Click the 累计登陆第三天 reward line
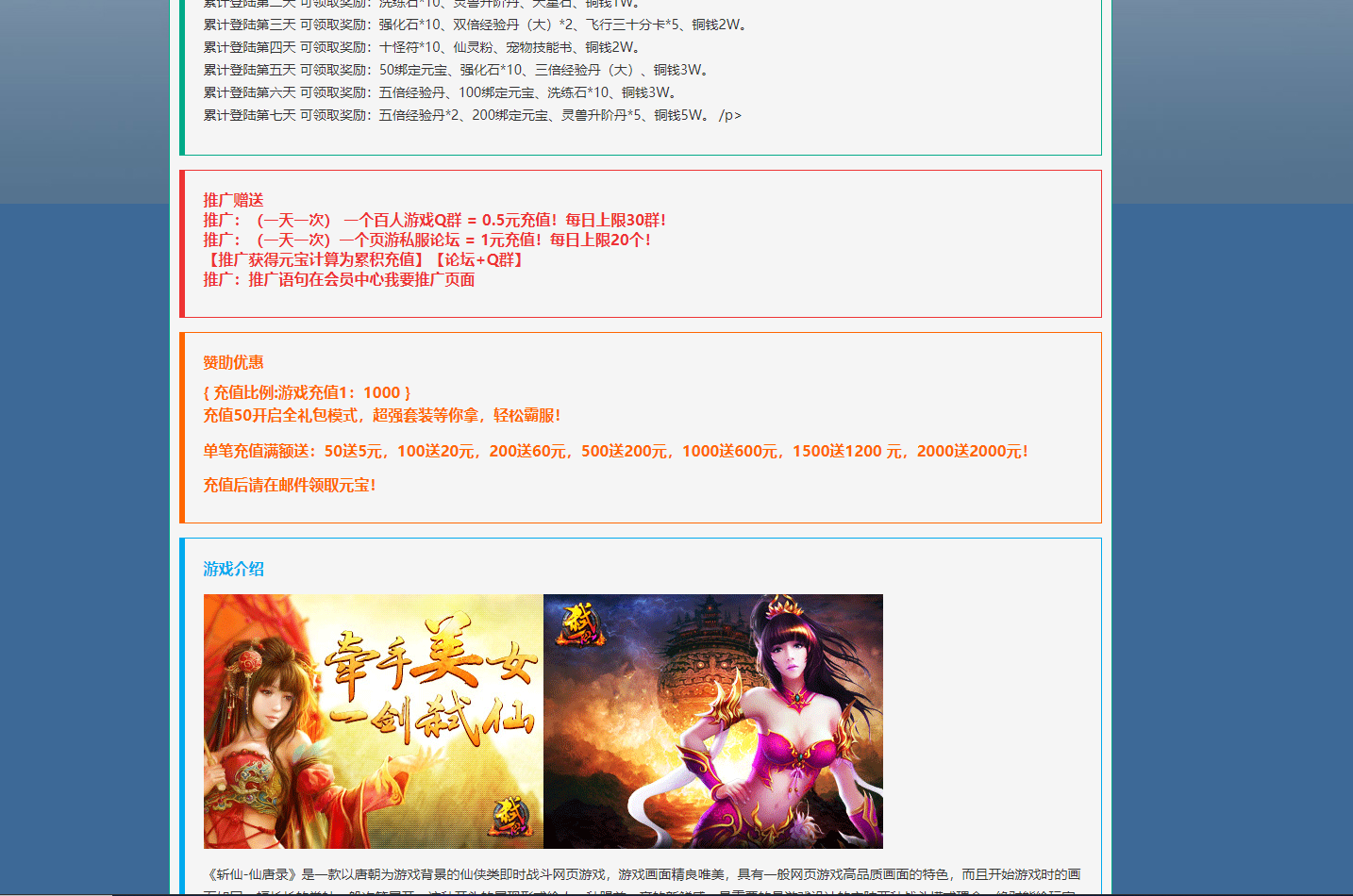Screen dimensions: 1353x896 coord(476,25)
